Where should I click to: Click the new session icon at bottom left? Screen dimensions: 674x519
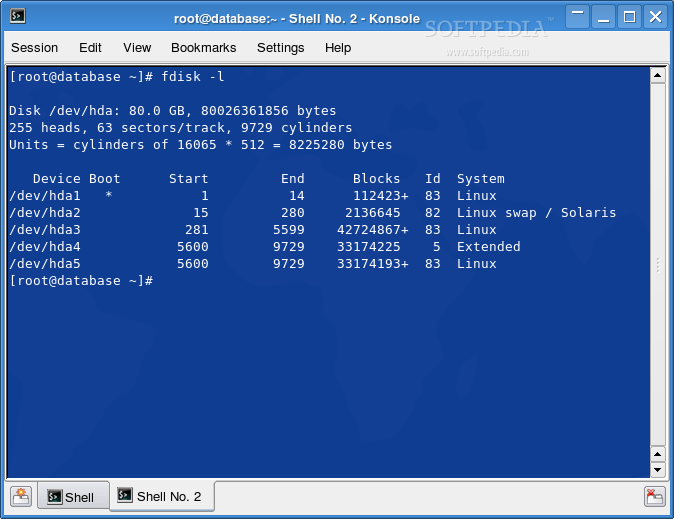21,497
